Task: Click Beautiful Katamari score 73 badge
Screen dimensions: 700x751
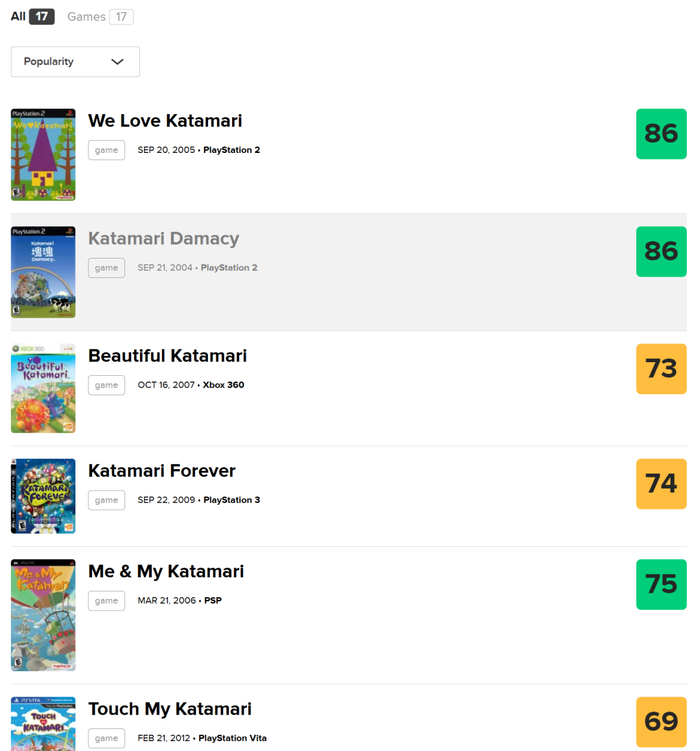Action: pos(661,369)
